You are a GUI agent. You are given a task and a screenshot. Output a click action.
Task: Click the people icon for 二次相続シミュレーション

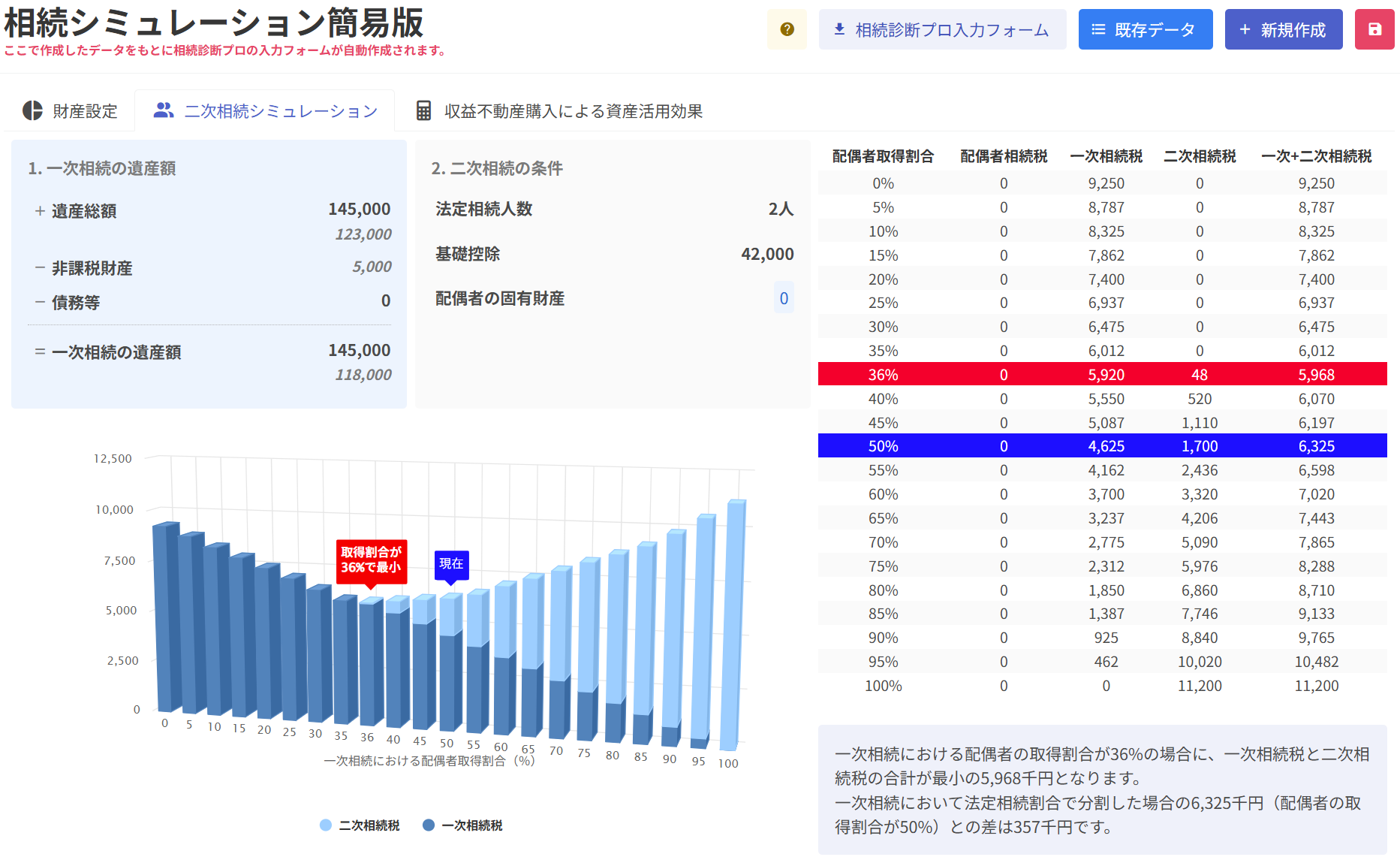tap(163, 110)
